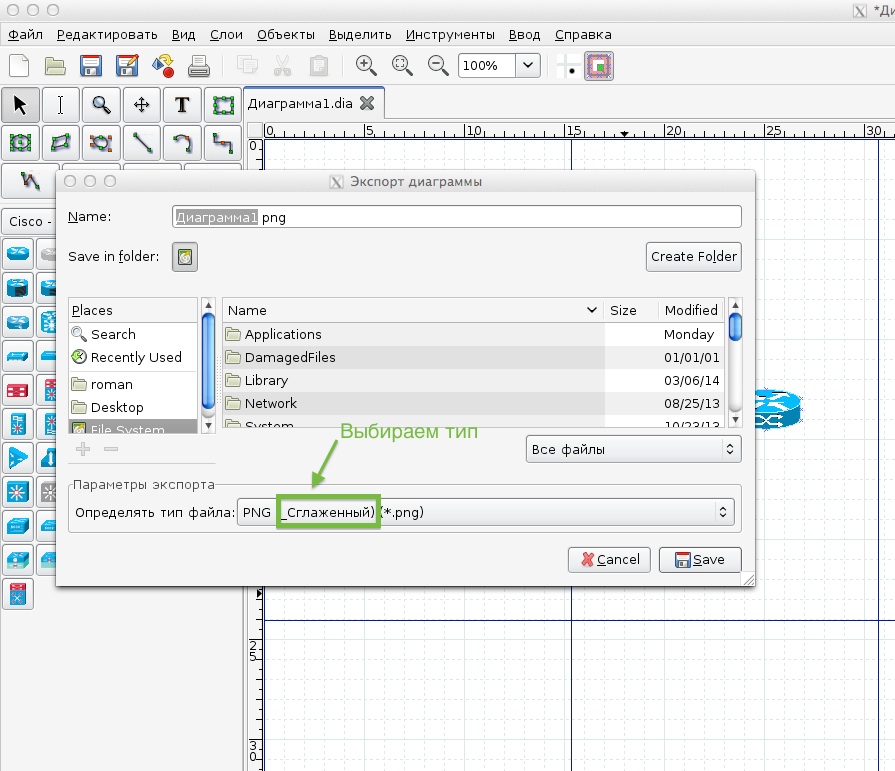
Task: Click the Create Folder button
Action: pyautogui.click(x=693, y=256)
